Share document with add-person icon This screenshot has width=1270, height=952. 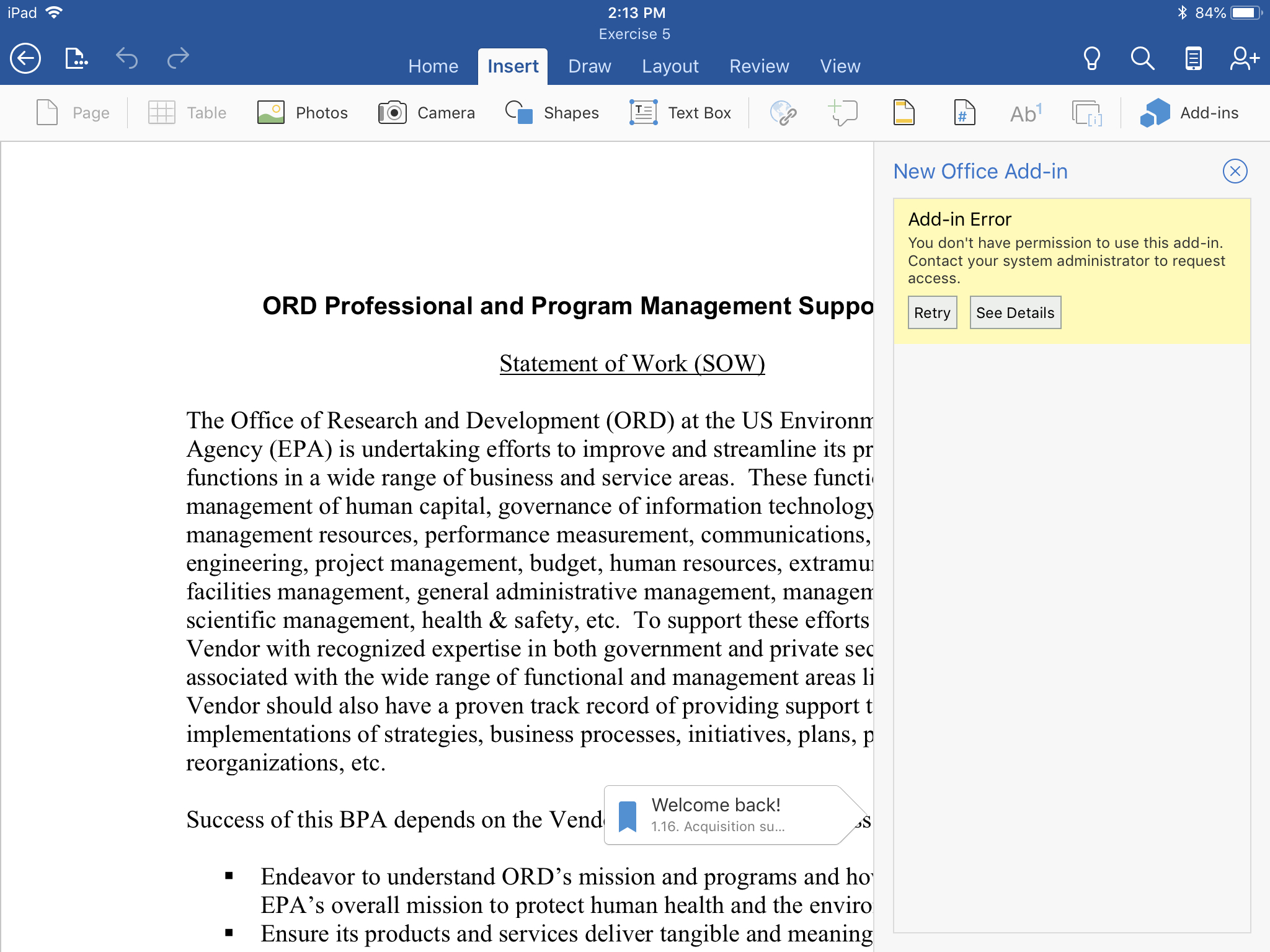tap(1244, 59)
